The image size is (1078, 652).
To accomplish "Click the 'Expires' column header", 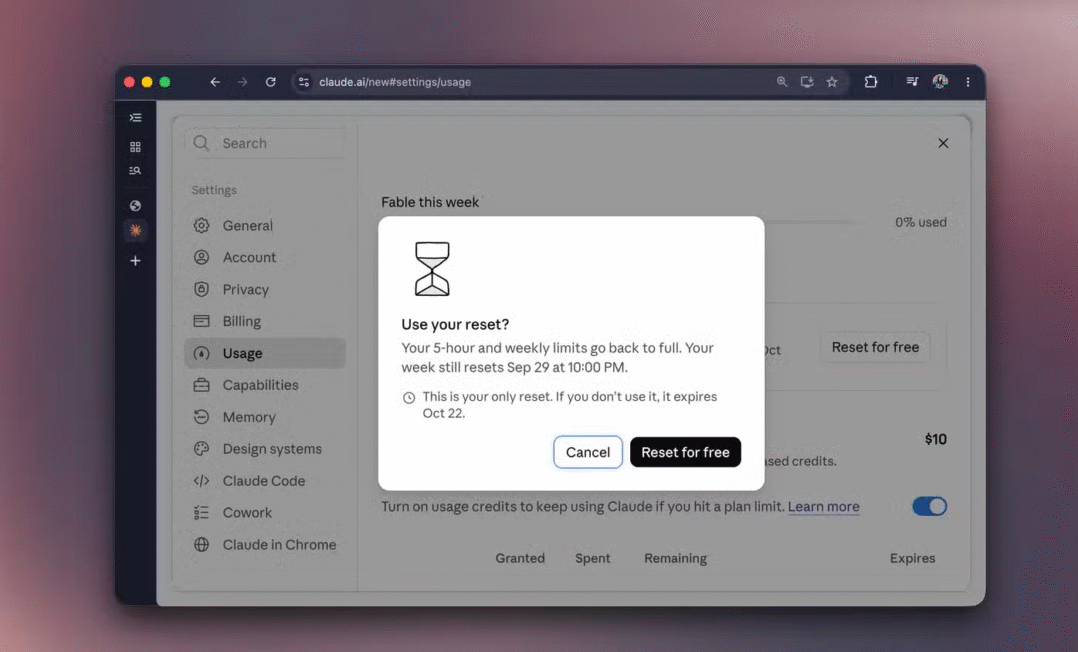I will click(912, 558).
